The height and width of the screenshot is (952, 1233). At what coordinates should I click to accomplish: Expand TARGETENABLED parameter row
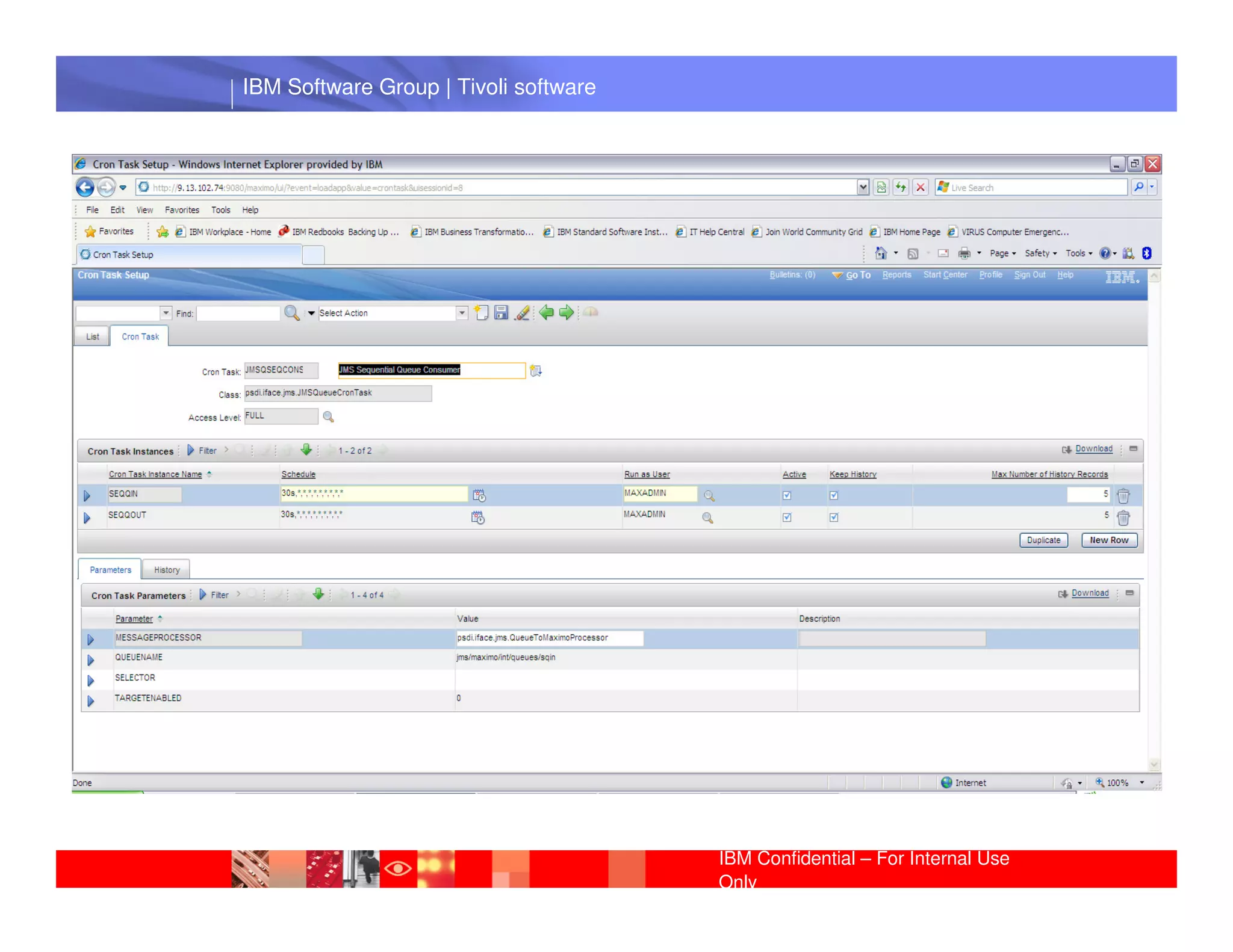coord(90,701)
